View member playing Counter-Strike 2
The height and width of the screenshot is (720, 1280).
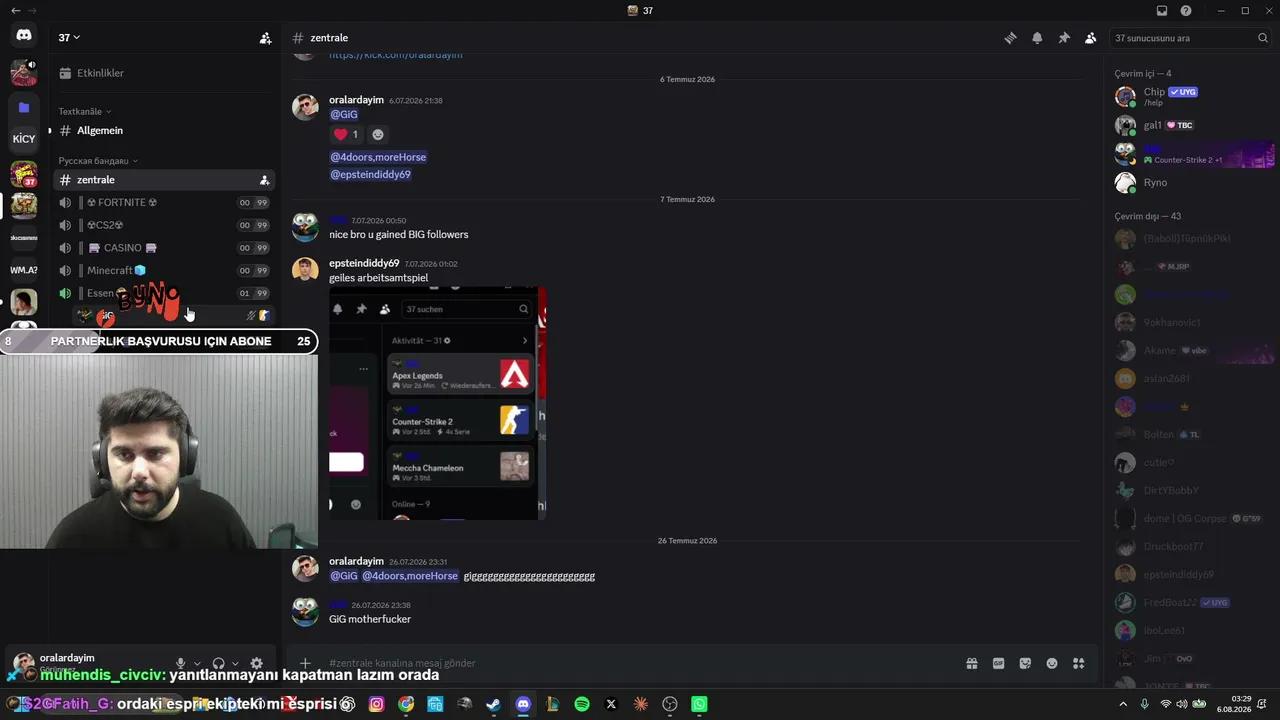pos(1192,154)
